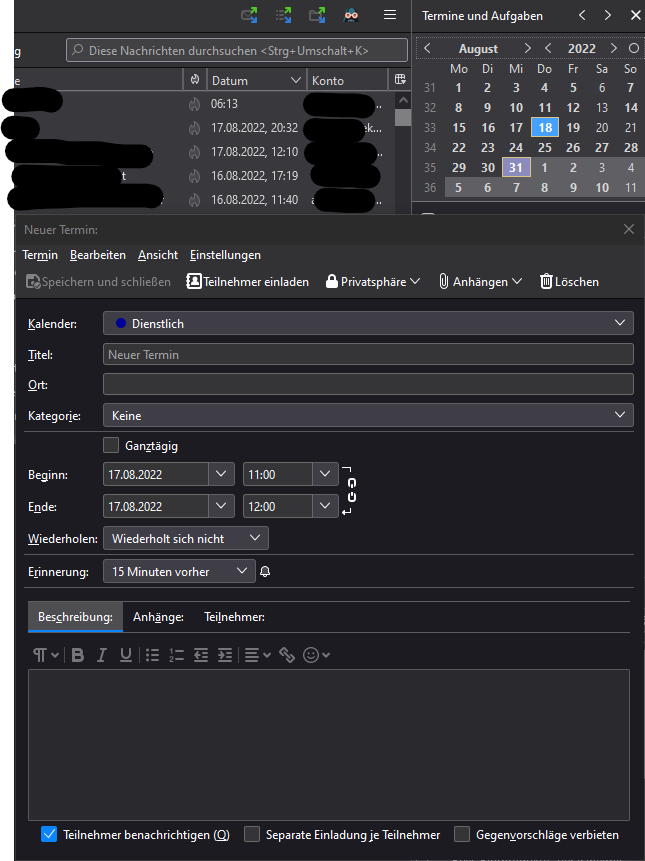Check Separate Einladung je Teilnehmer
The image size is (645, 861).
[x=252, y=834]
